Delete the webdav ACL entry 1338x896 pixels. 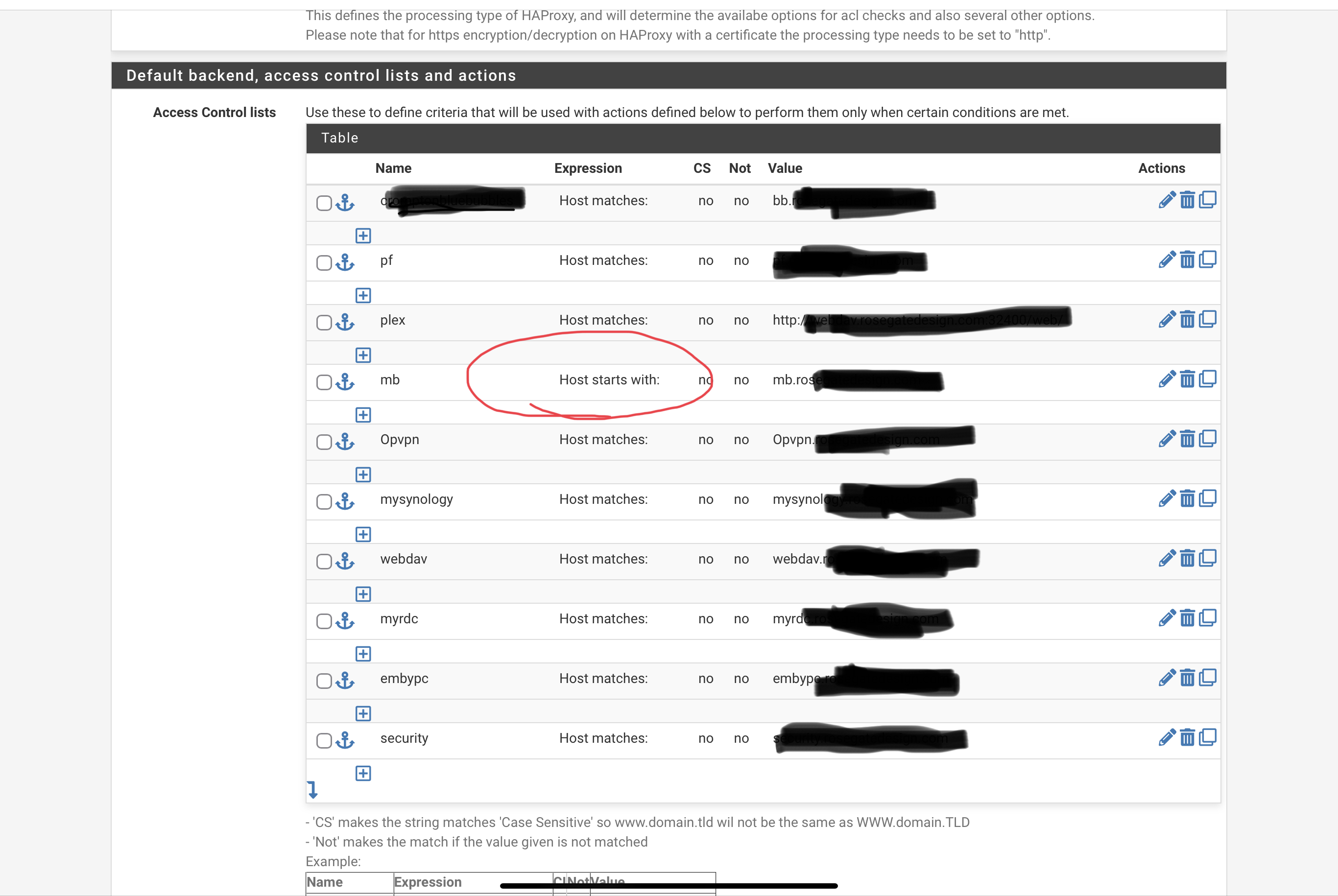(1187, 558)
